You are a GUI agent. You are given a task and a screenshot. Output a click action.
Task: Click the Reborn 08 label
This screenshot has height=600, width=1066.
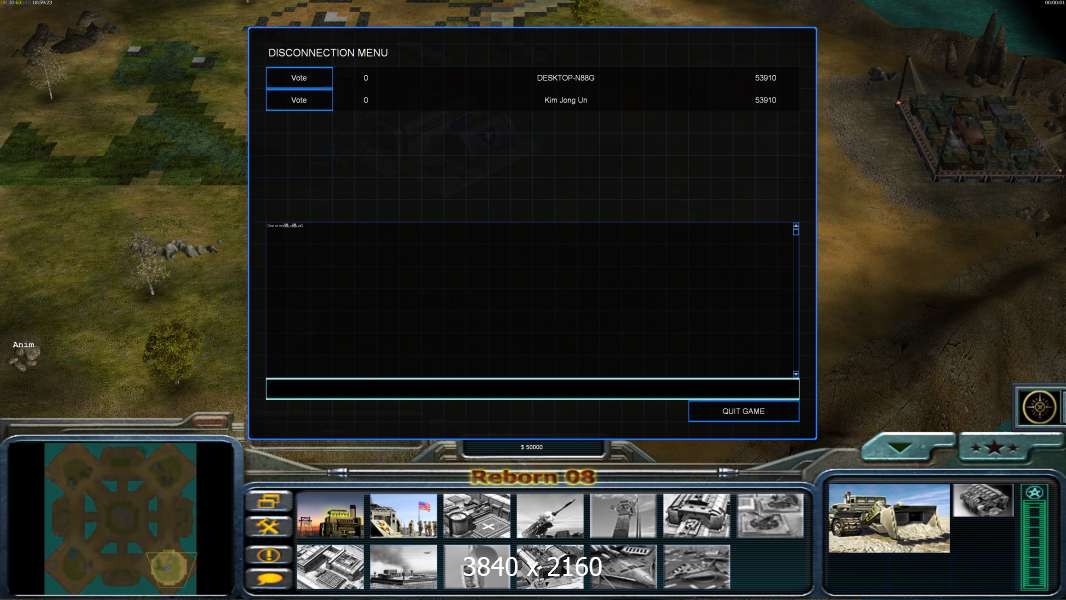[x=533, y=476]
